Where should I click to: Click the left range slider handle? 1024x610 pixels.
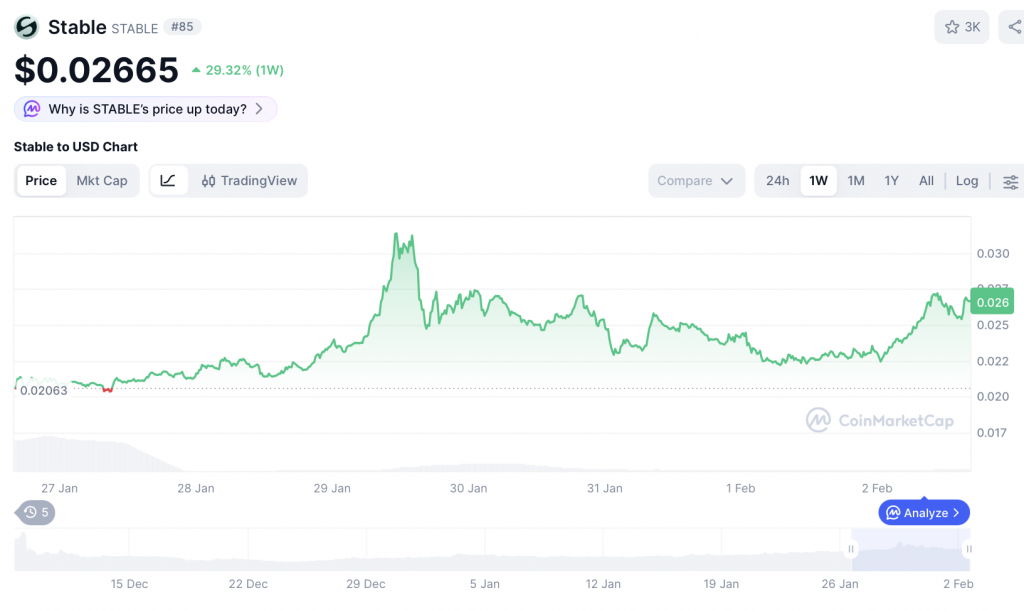[851, 549]
